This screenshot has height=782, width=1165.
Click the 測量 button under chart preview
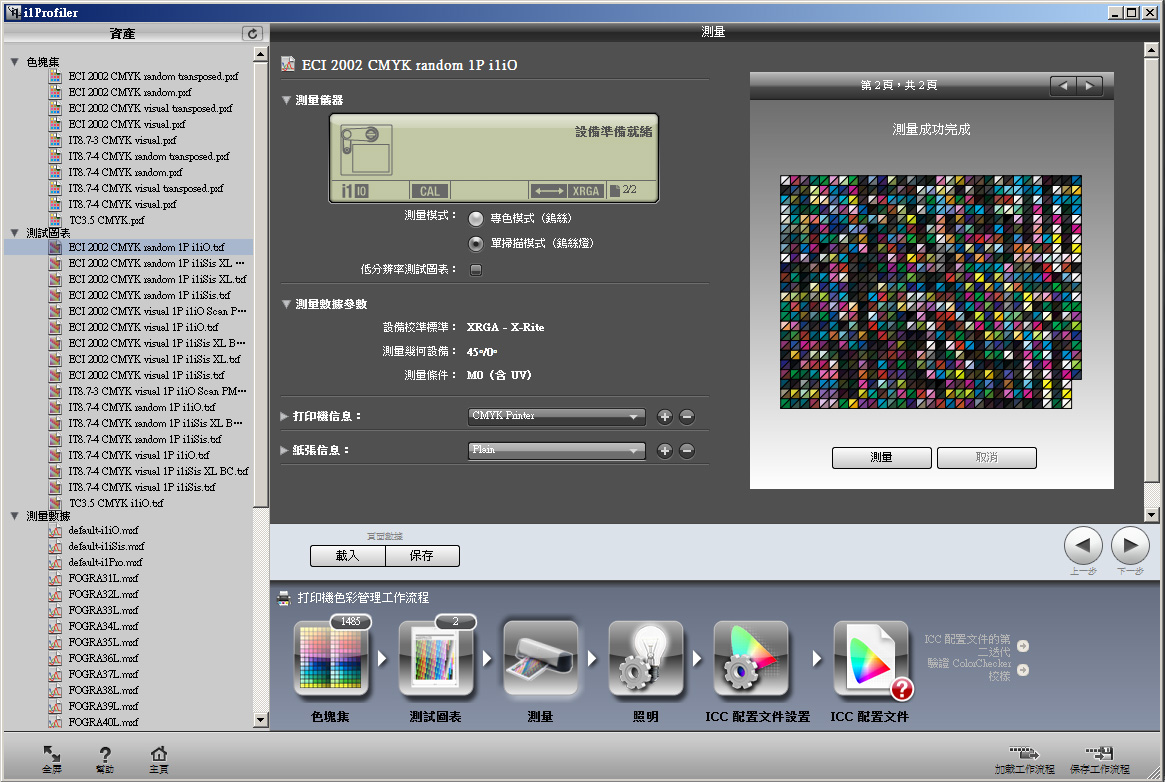(881, 457)
